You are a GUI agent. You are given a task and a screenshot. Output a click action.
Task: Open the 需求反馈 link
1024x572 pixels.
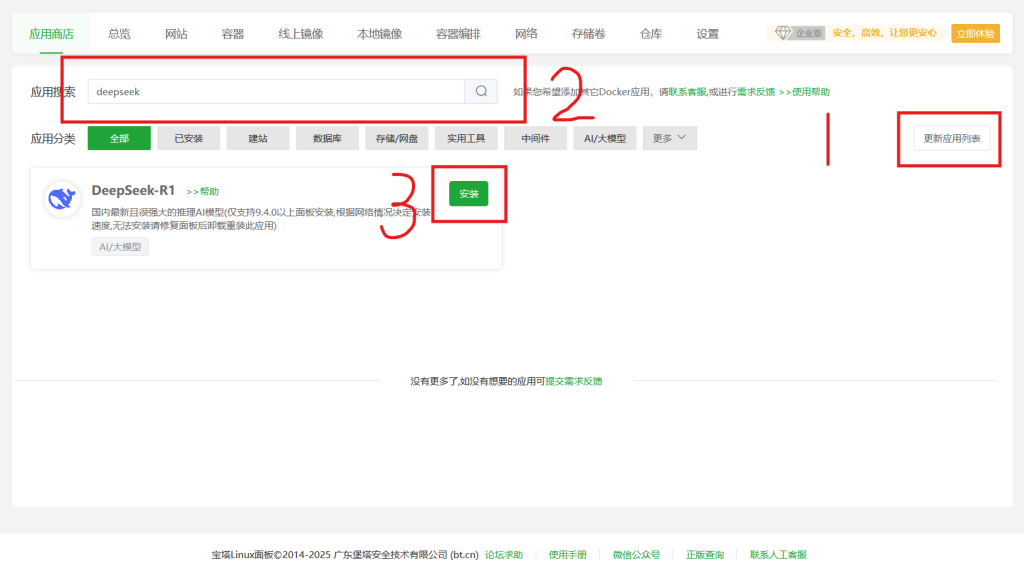[x=756, y=92]
